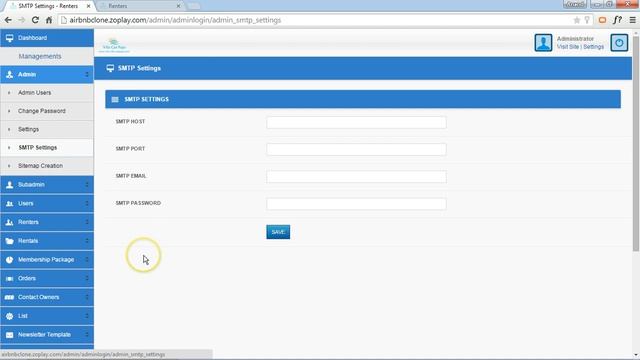Screen dimensions: 640x360
Task: Click the orange extension icon in toolbar
Action: (x=602, y=20)
